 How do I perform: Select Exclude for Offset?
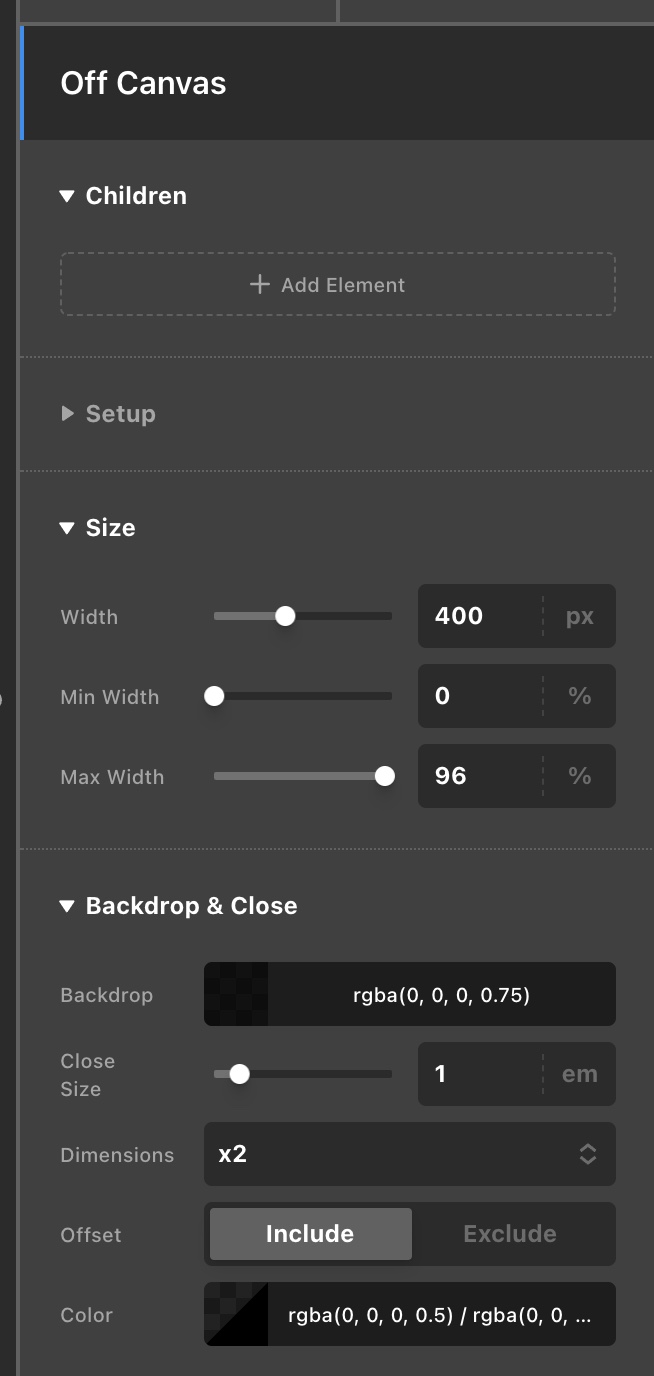(510, 1234)
